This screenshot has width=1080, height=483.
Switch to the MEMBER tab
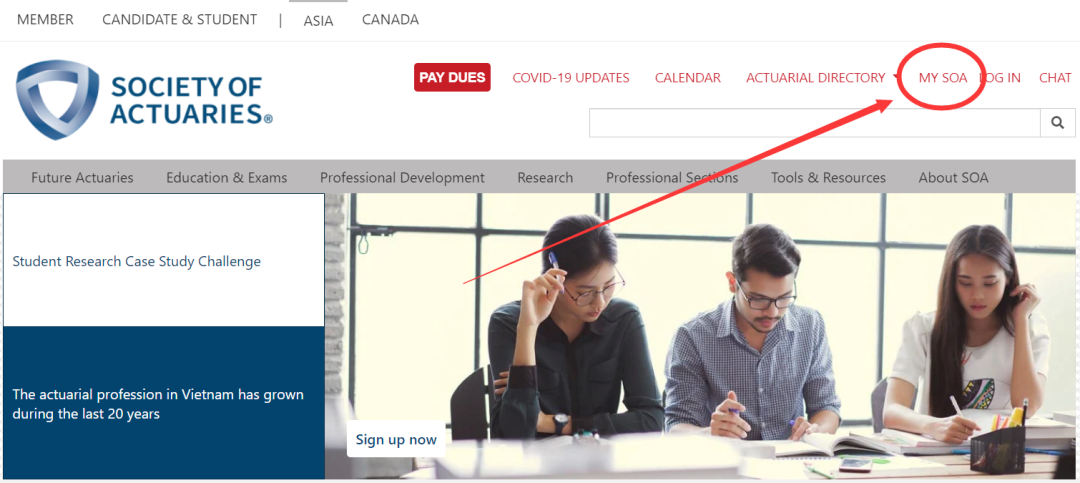tap(45, 20)
